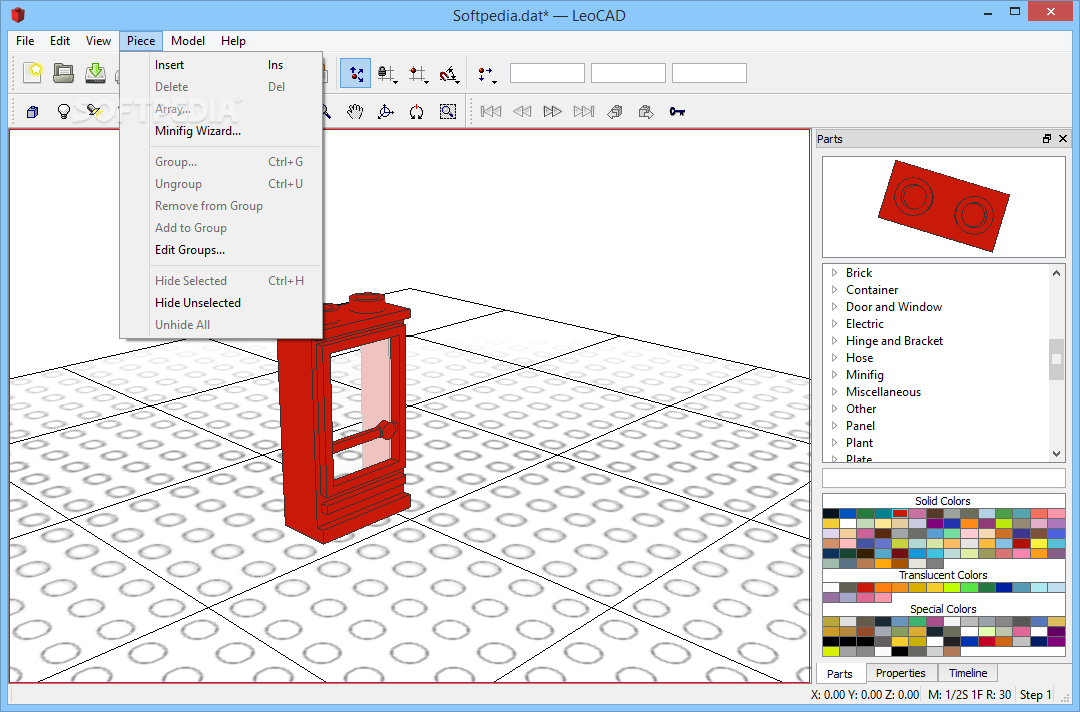The width and height of the screenshot is (1080, 712).
Task: Open the View menu
Action: pos(98,41)
